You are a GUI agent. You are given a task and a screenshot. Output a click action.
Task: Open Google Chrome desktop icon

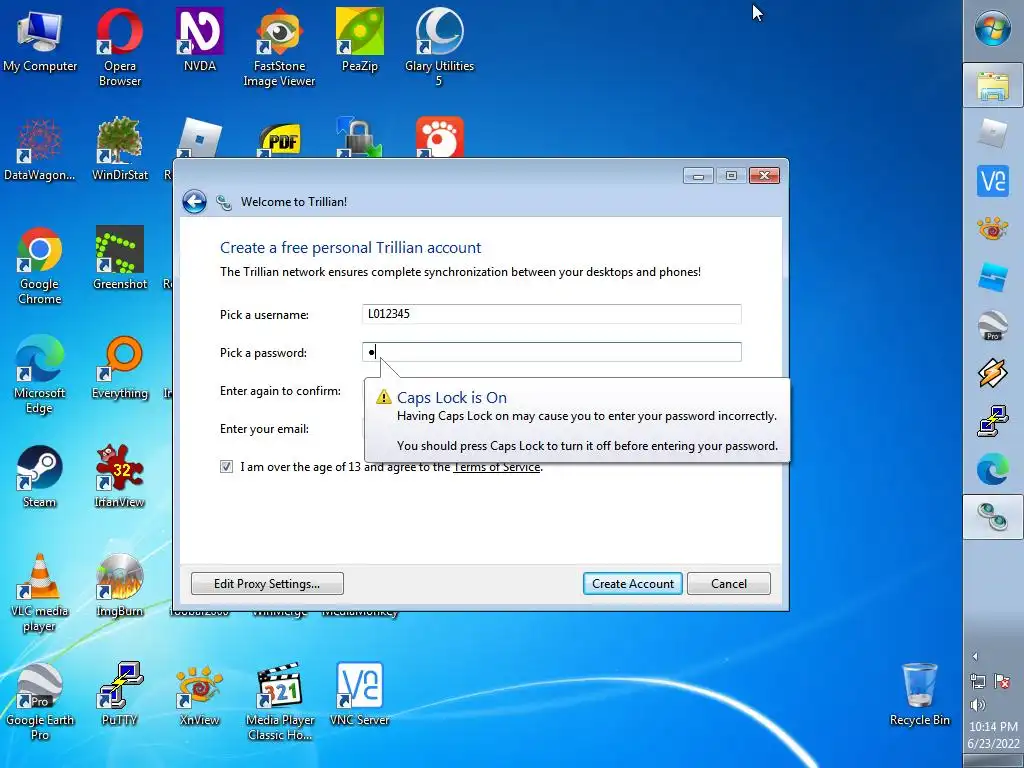coord(39,266)
